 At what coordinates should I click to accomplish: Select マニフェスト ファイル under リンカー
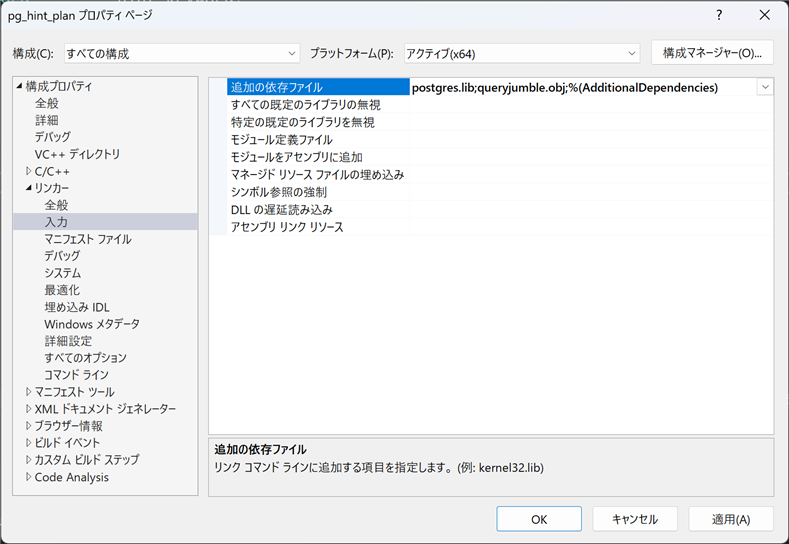click(88, 239)
